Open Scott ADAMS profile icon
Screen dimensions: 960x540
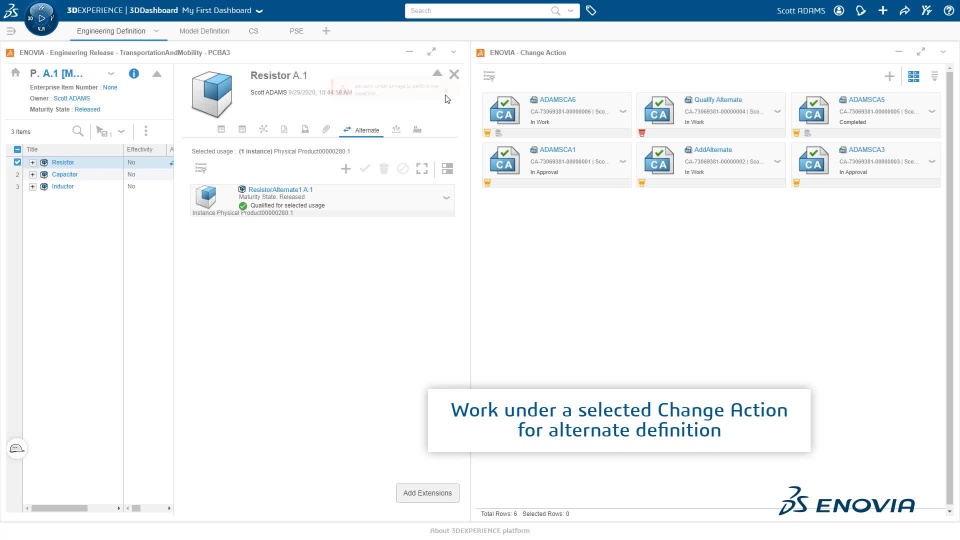click(x=839, y=10)
